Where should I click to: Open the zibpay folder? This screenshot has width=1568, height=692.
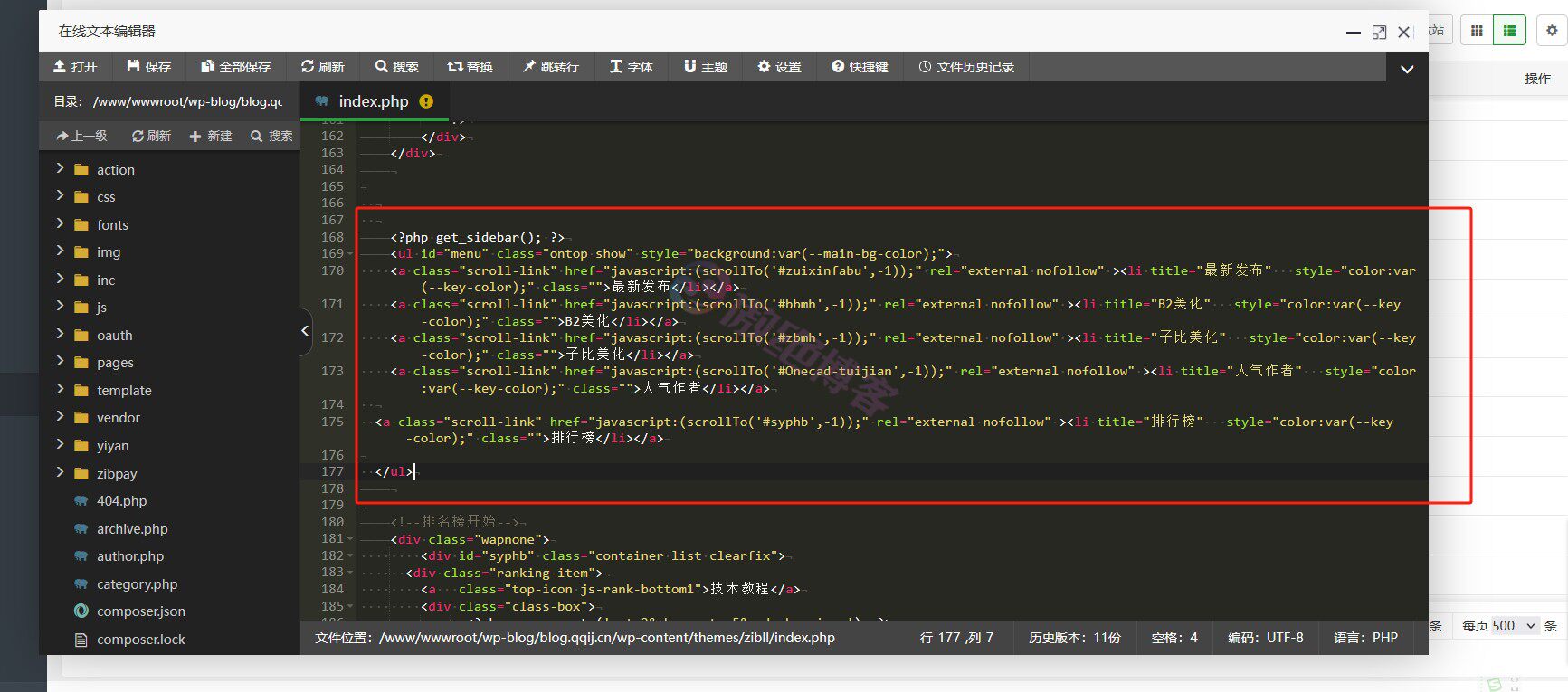pos(117,473)
